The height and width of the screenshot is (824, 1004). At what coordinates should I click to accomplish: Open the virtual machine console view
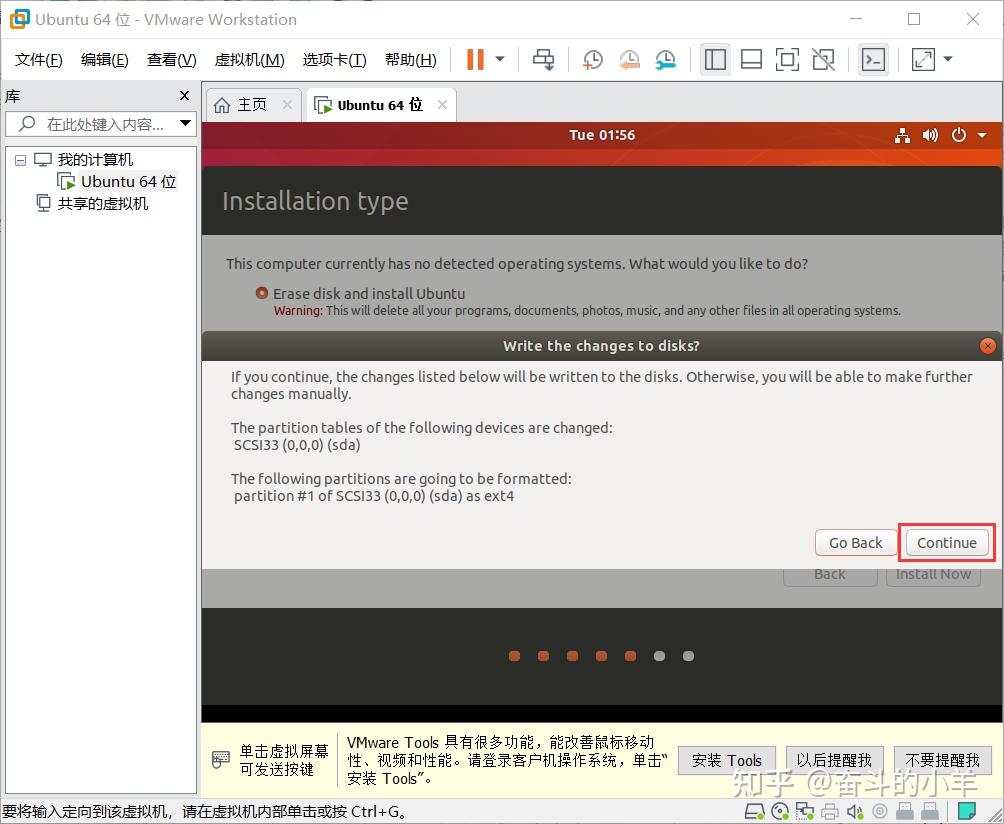coord(873,59)
